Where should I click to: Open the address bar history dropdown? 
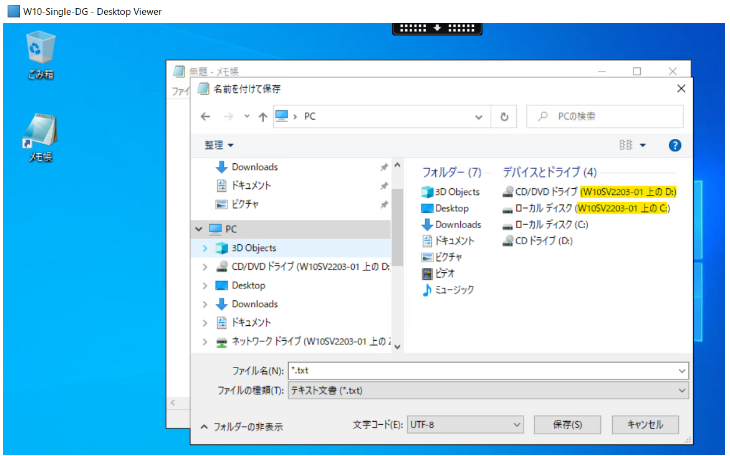[478, 117]
